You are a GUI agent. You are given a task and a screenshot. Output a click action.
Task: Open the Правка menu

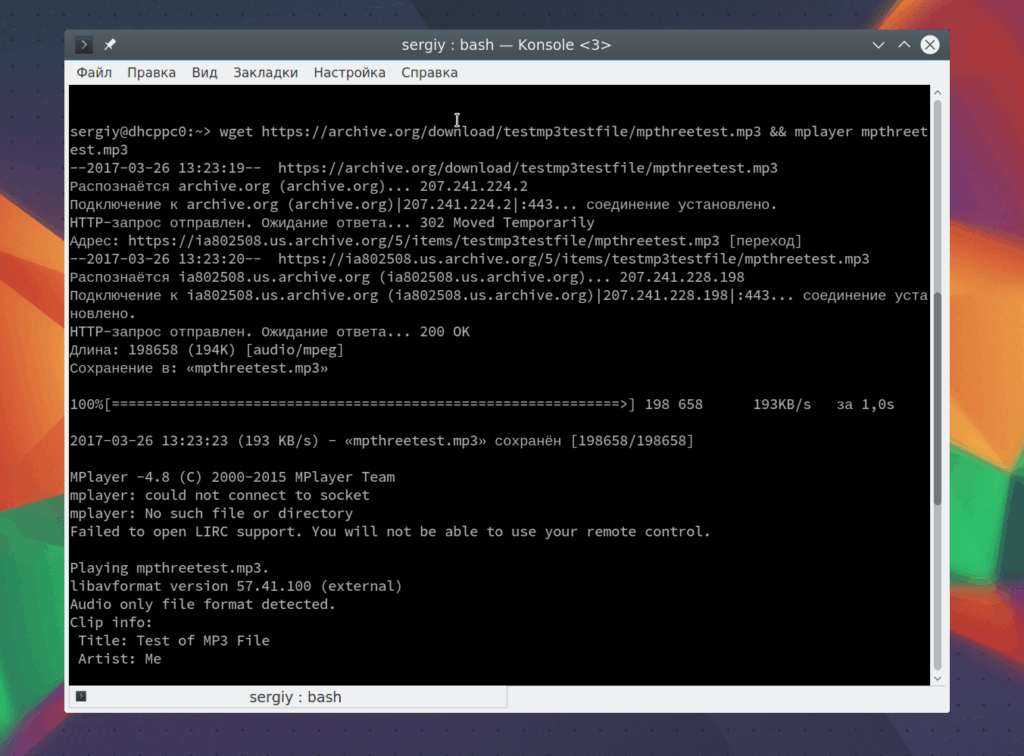point(152,72)
